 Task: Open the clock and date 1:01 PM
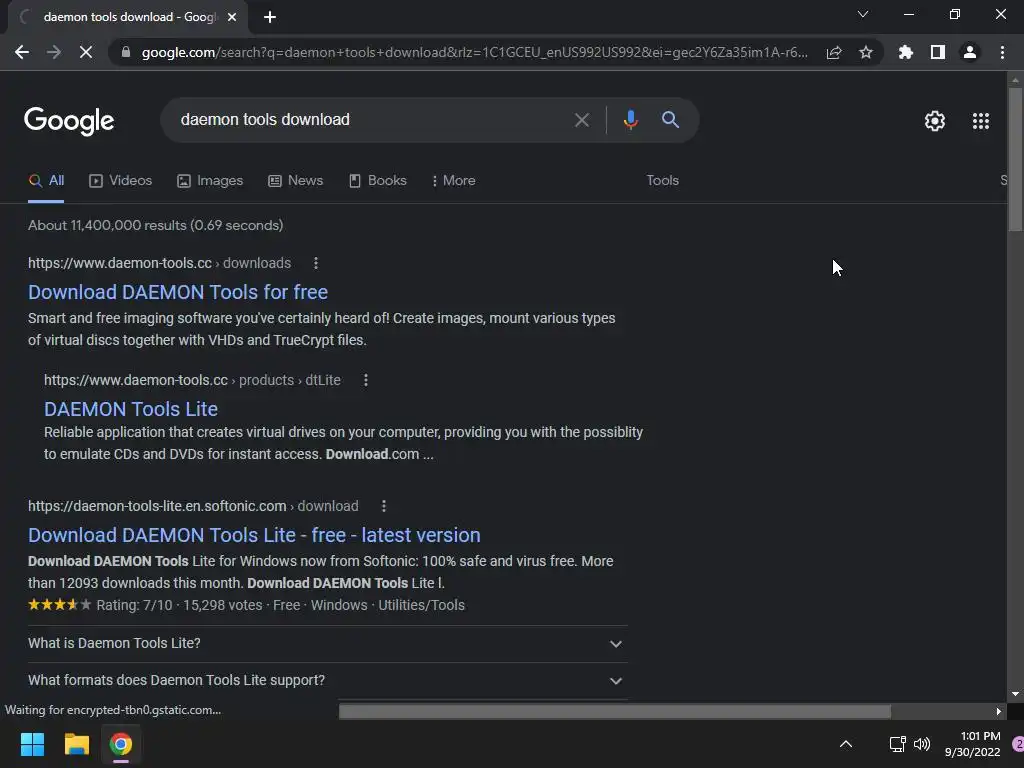click(x=972, y=744)
